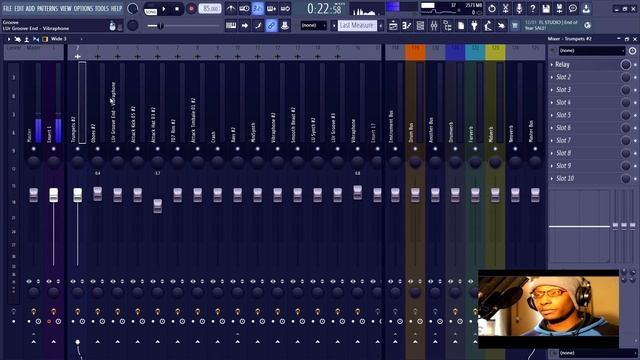Toggle the step editing arrow icon

244,25
